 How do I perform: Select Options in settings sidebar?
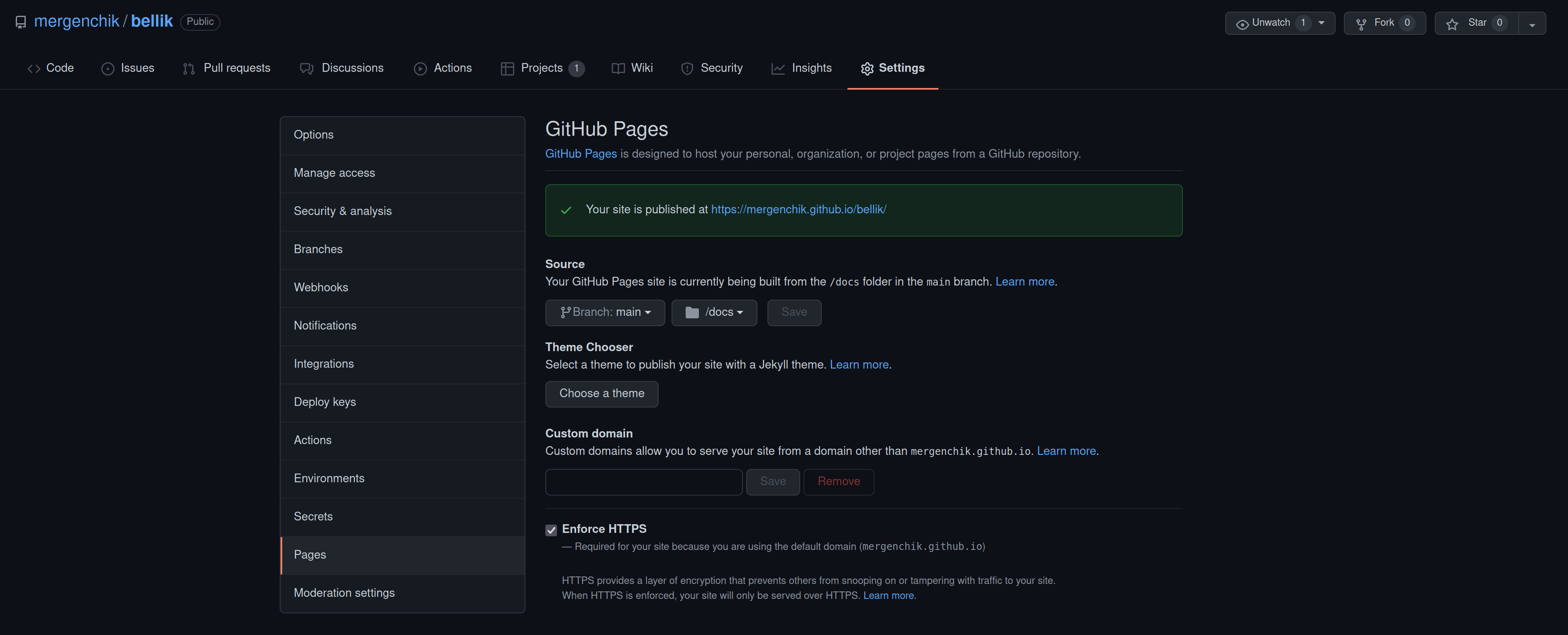(x=402, y=135)
